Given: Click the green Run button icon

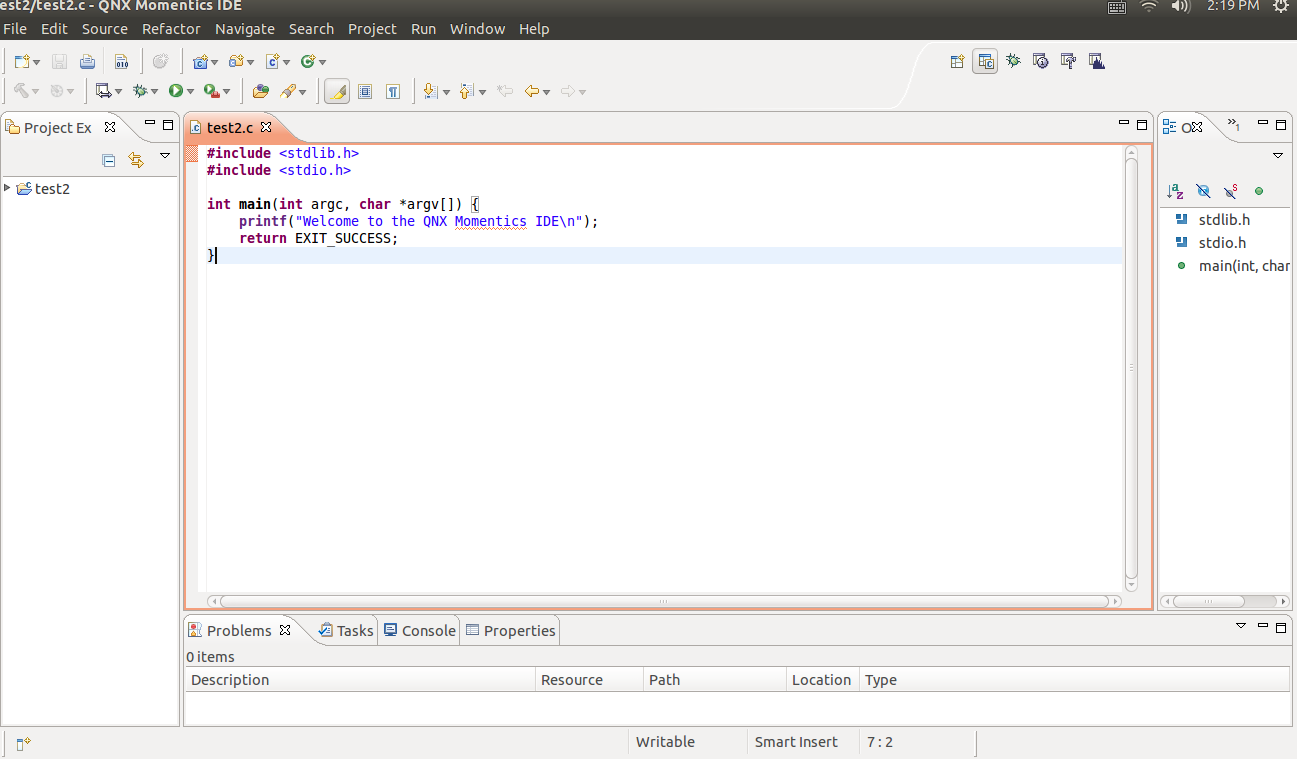Looking at the screenshot, I should coord(176,91).
